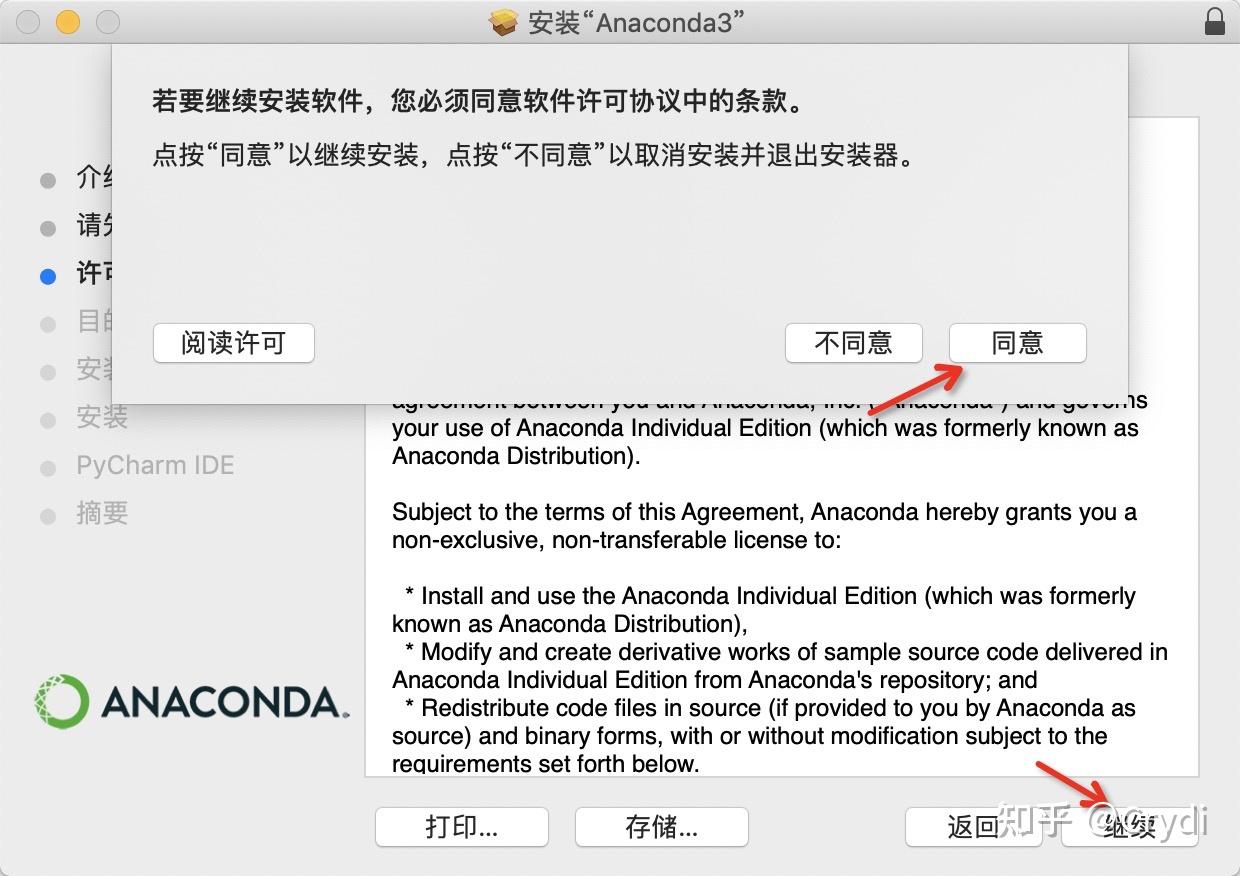Screen dimensions: 1240x876
Task: Select the 摘要 summary step
Action: click(x=102, y=513)
